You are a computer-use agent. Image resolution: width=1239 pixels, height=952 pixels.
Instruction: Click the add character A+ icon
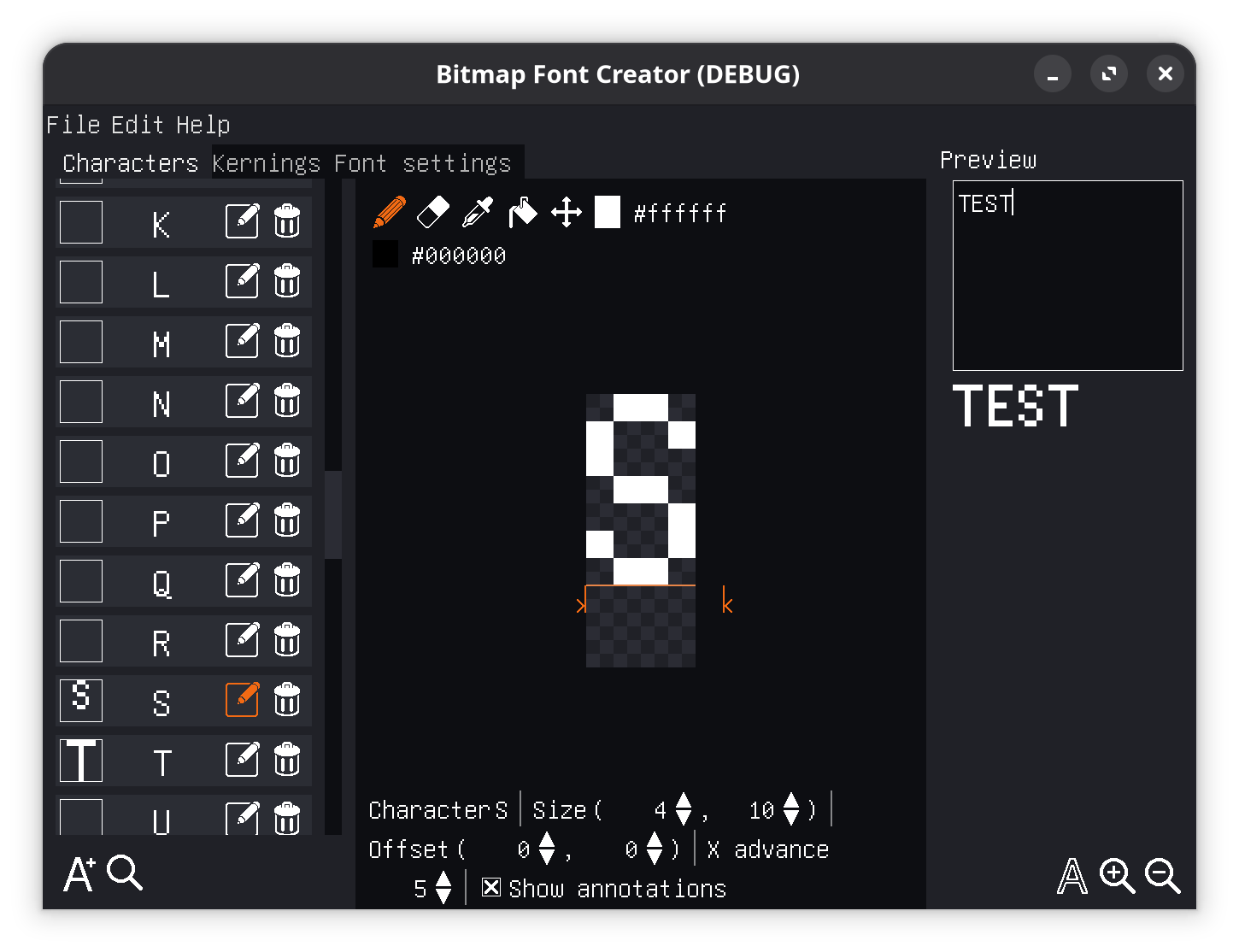pyautogui.click(x=80, y=873)
